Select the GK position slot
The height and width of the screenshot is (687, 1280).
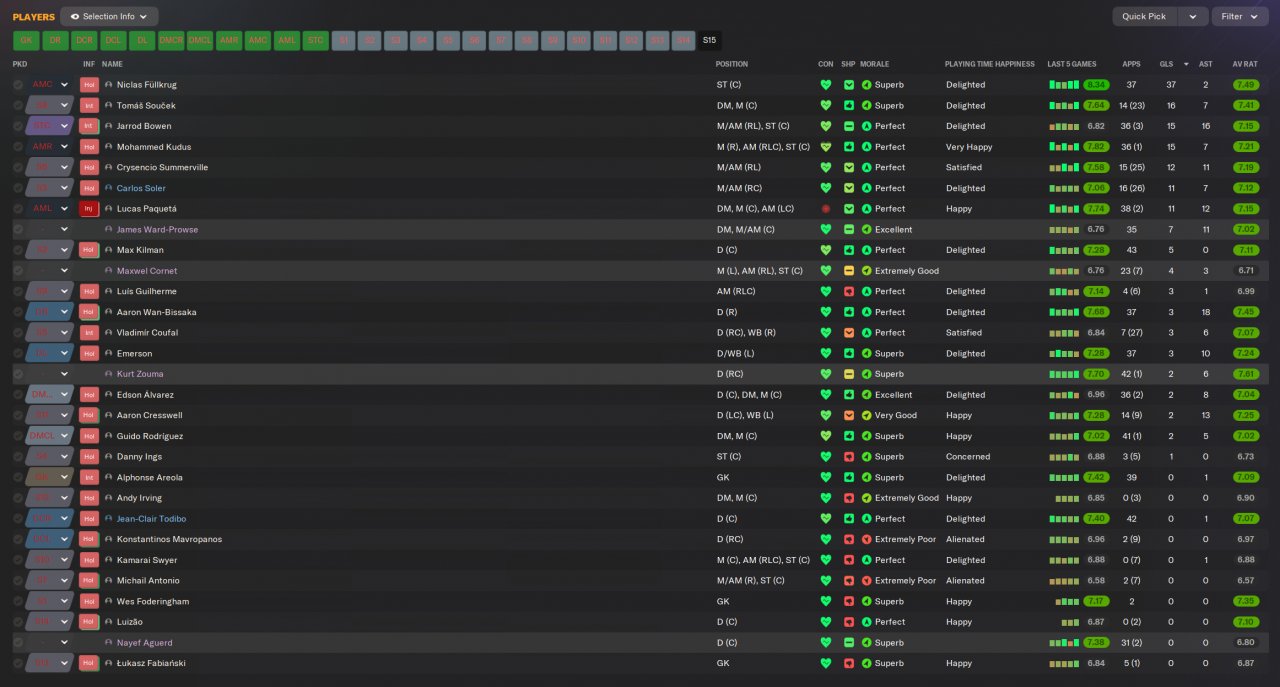coord(27,40)
